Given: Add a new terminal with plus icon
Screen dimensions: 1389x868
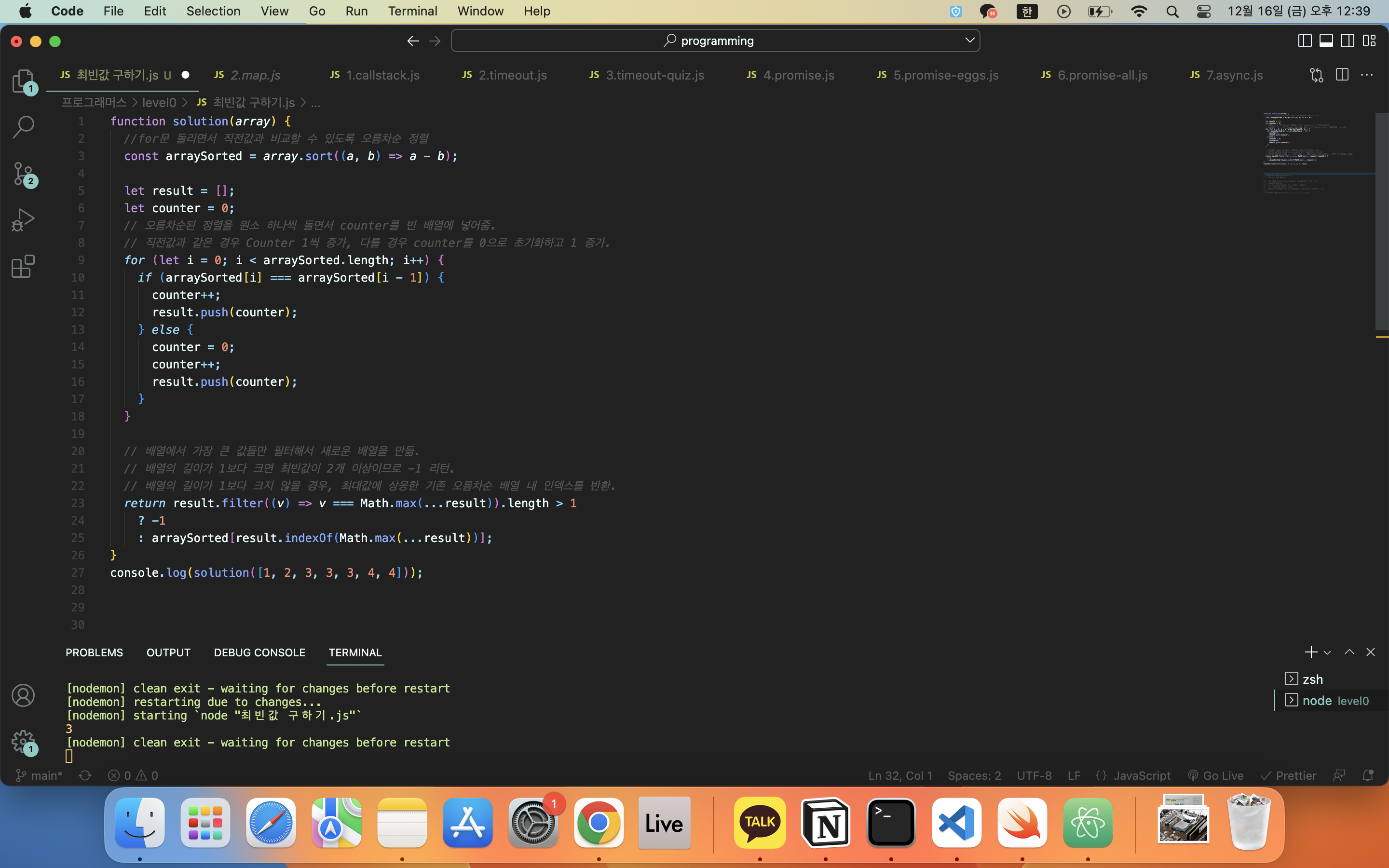Looking at the screenshot, I should pos(1311,652).
